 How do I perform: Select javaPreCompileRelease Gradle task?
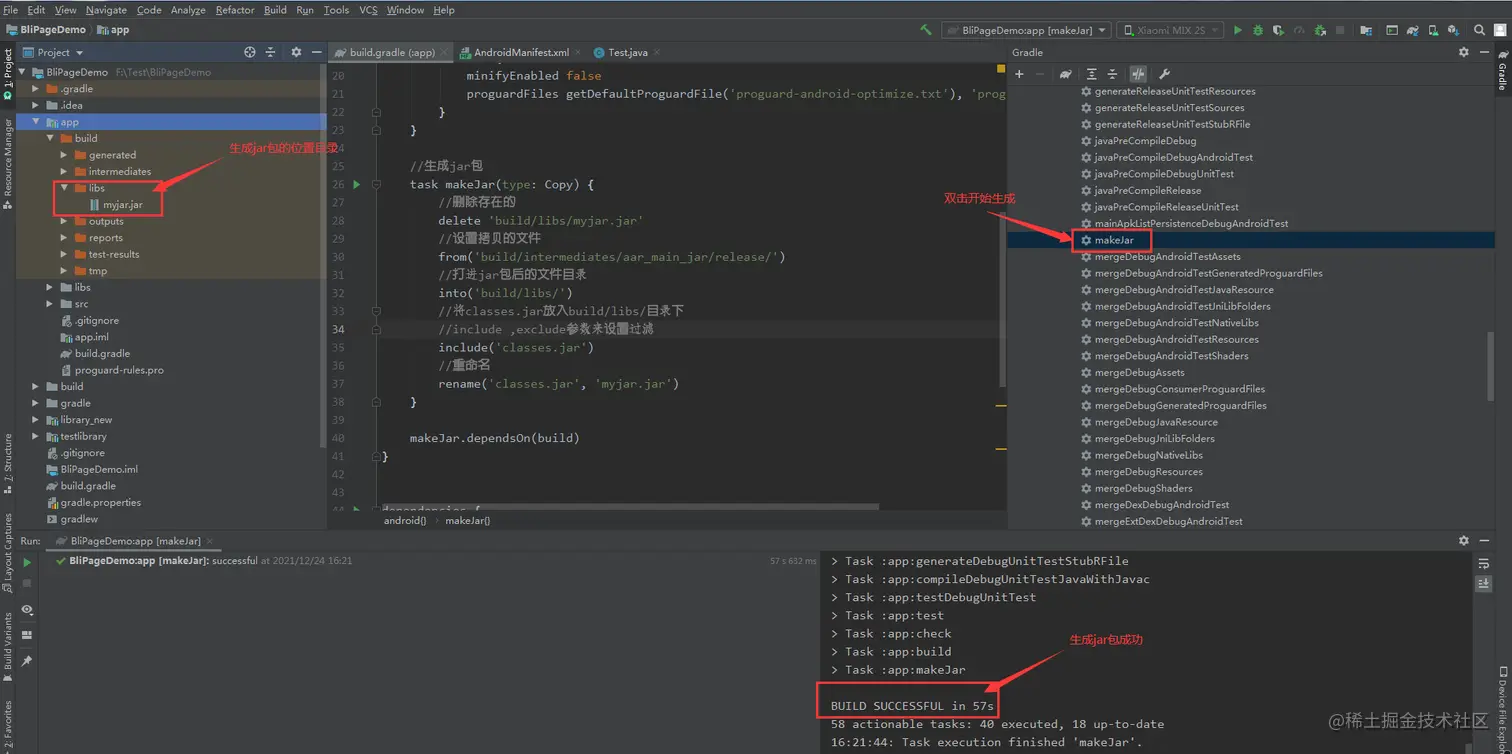click(1147, 190)
